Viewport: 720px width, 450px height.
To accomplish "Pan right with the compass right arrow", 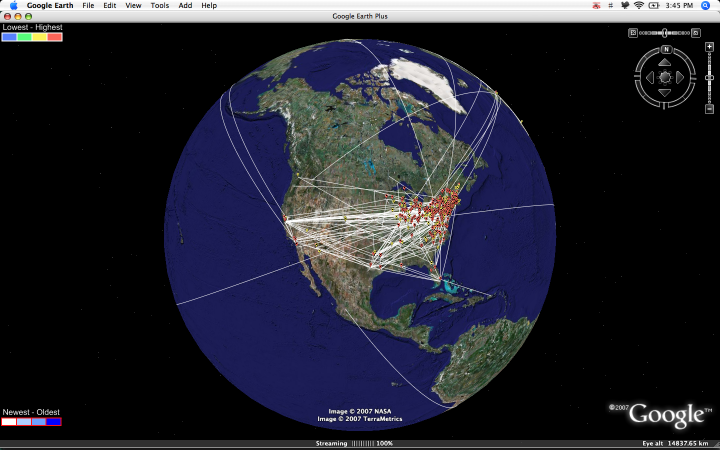I will point(680,78).
